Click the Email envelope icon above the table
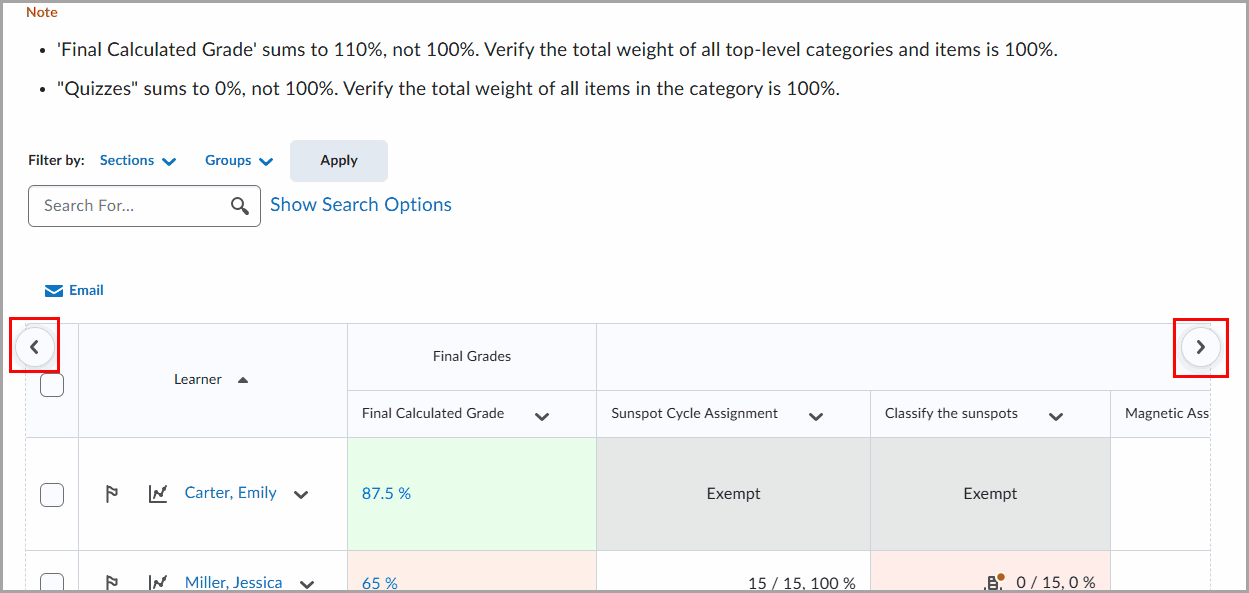Screen dimensions: 1249x593 coord(53,290)
